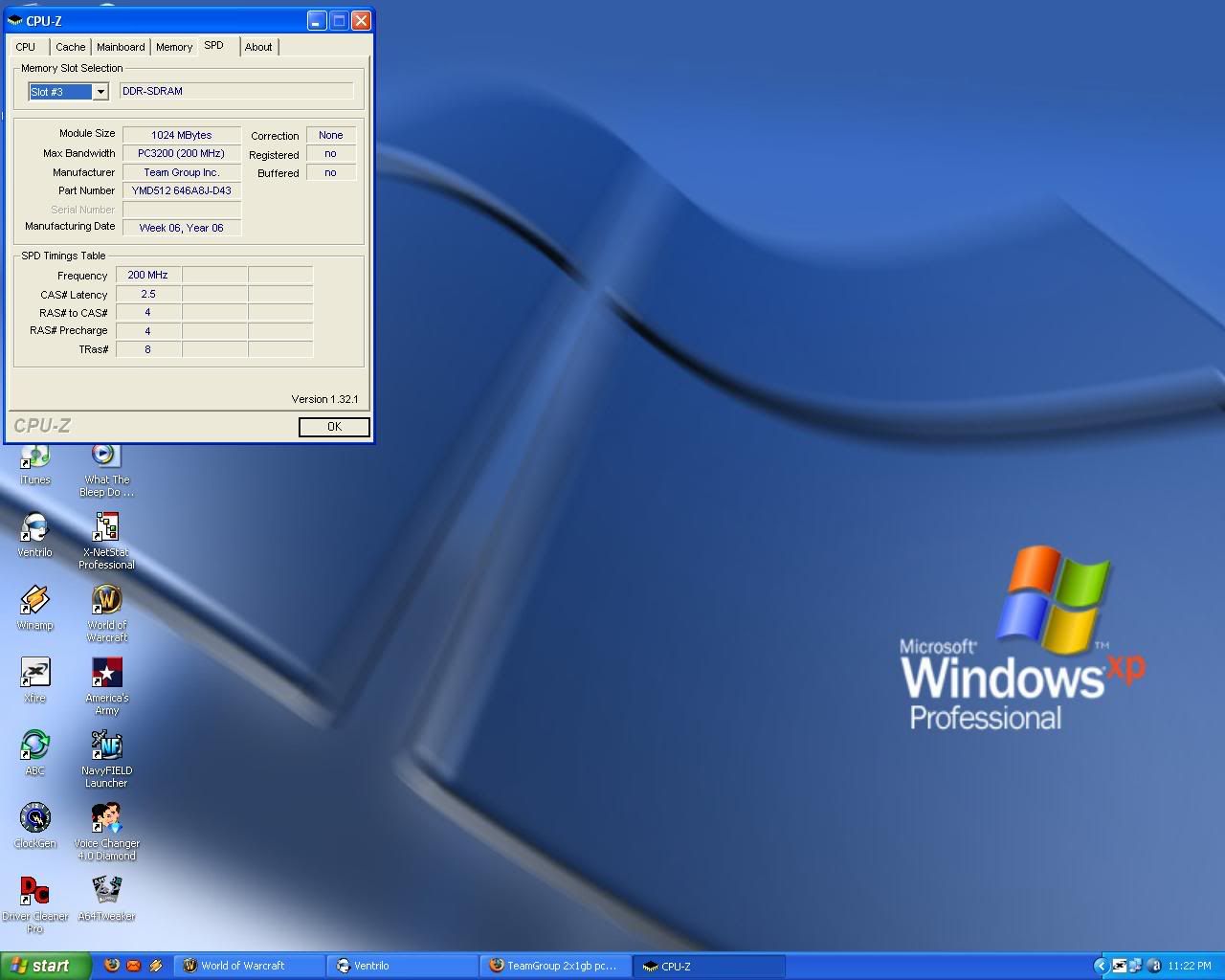1225x980 pixels.
Task: Select the World of Warcraft desktop icon
Action: [x=106, y=613]
